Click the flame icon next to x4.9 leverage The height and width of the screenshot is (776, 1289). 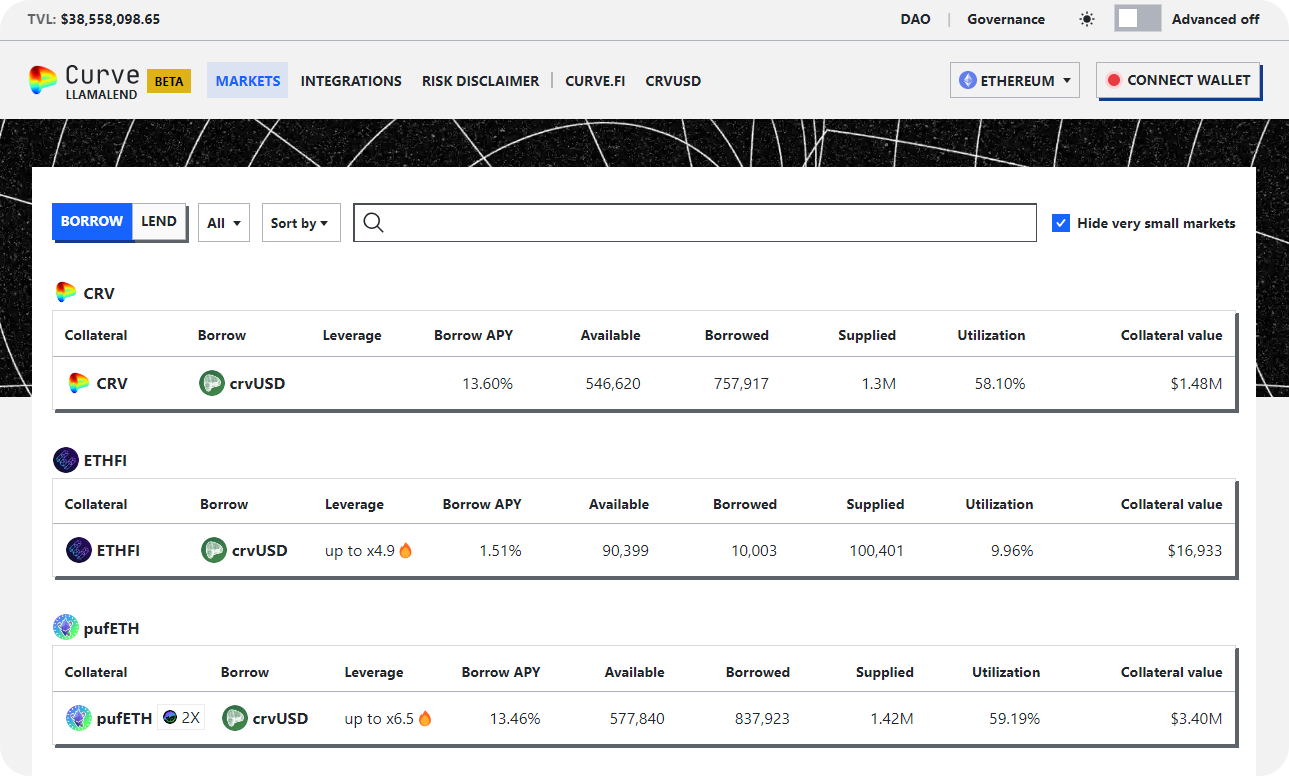click(406, 550)
